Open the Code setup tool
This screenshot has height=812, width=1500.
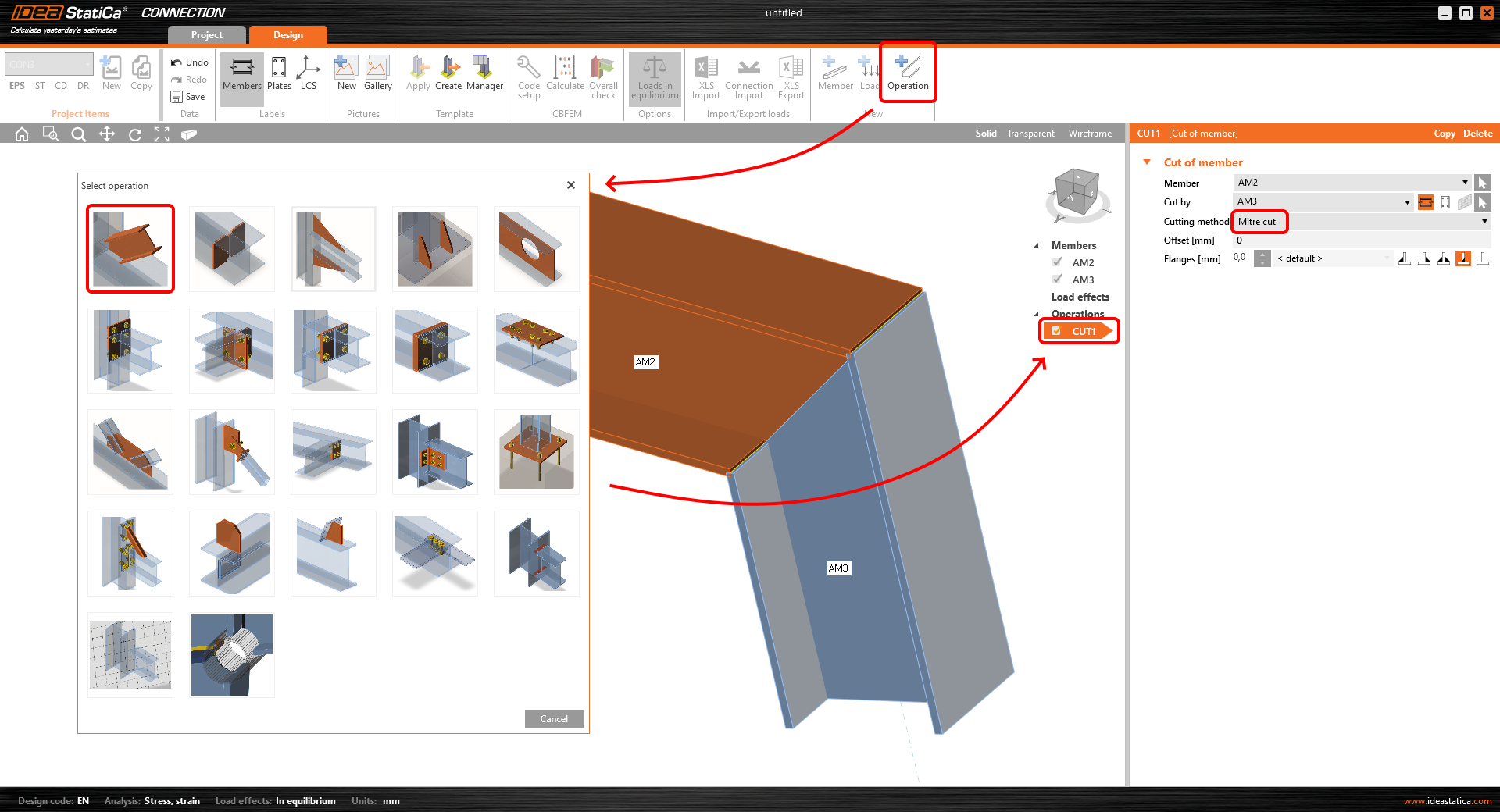529,77
